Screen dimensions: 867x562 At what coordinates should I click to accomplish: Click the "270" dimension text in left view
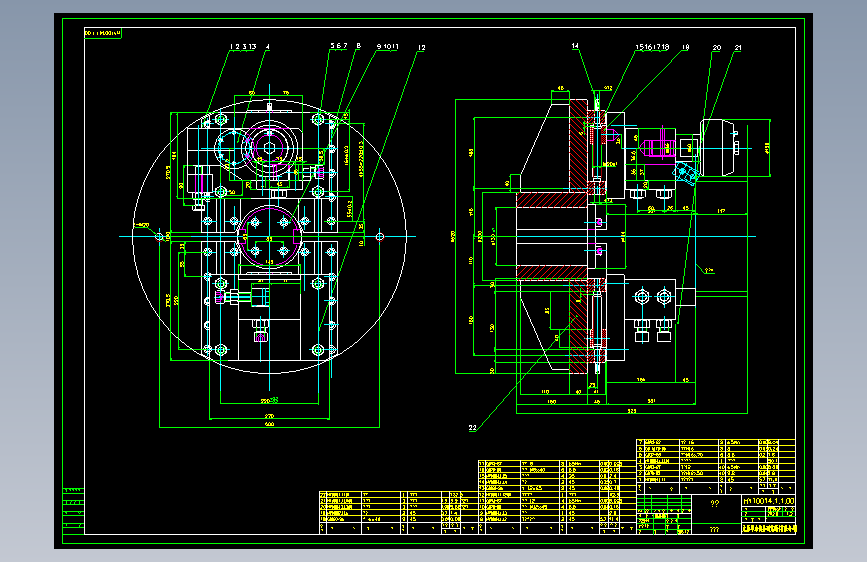(x=269, y=416)
